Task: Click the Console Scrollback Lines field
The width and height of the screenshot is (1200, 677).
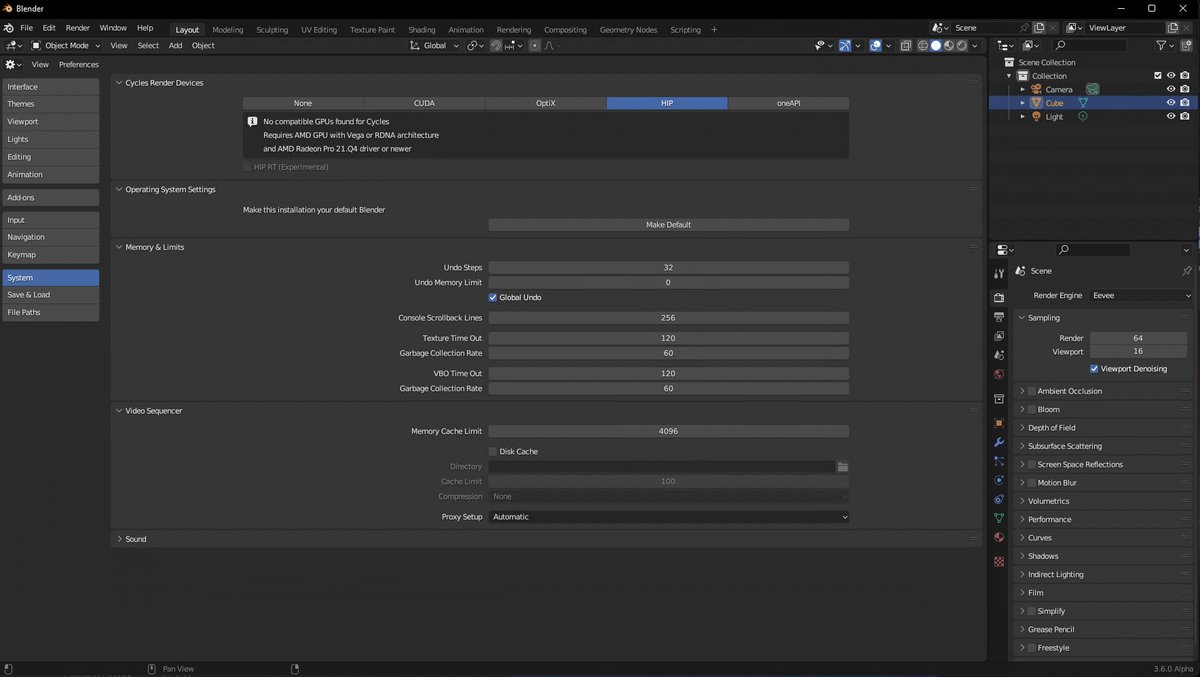Action: coord(669,318)
